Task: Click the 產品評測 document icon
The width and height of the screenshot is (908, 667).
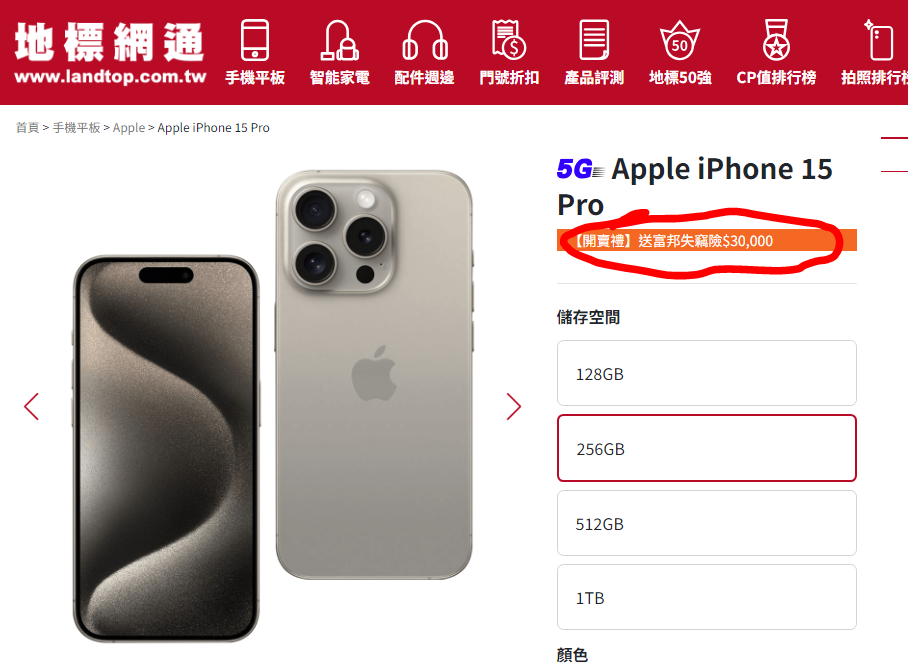Action: (x=594, y=40)
